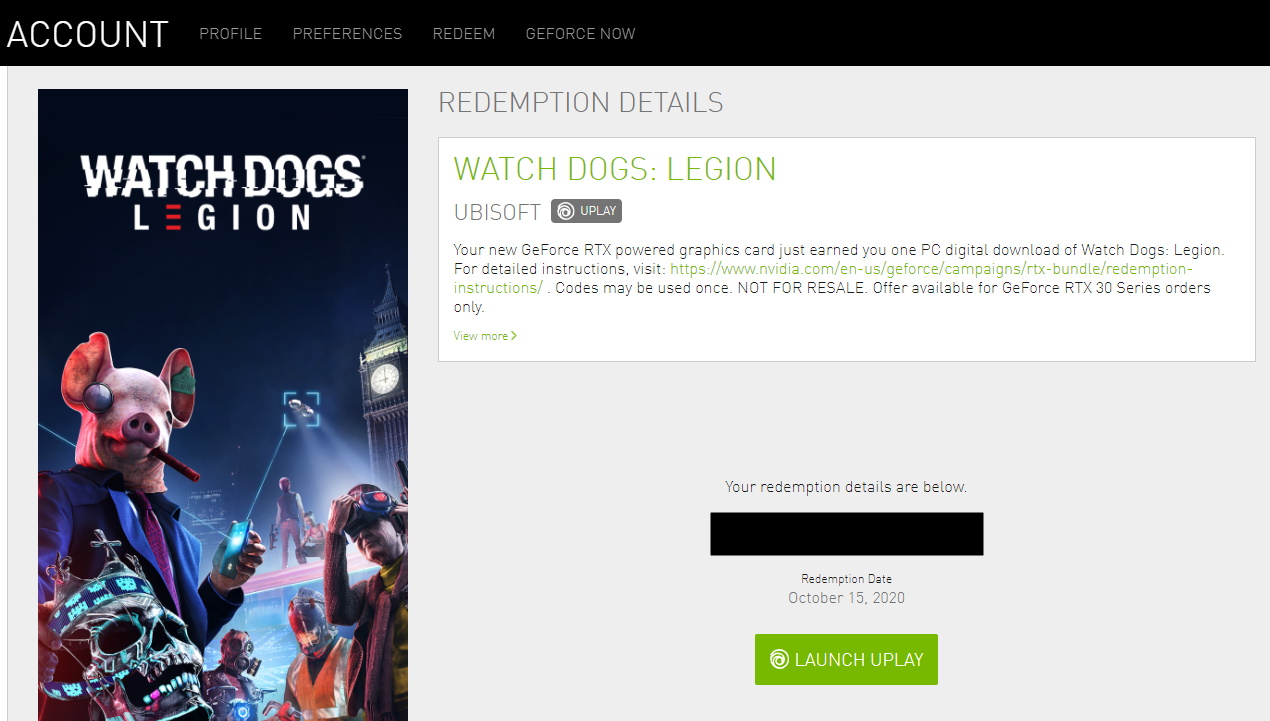Click the Watch Dogs Legion logo on poster
This screenshot has height=721, width=1270.
click(222, 192)
